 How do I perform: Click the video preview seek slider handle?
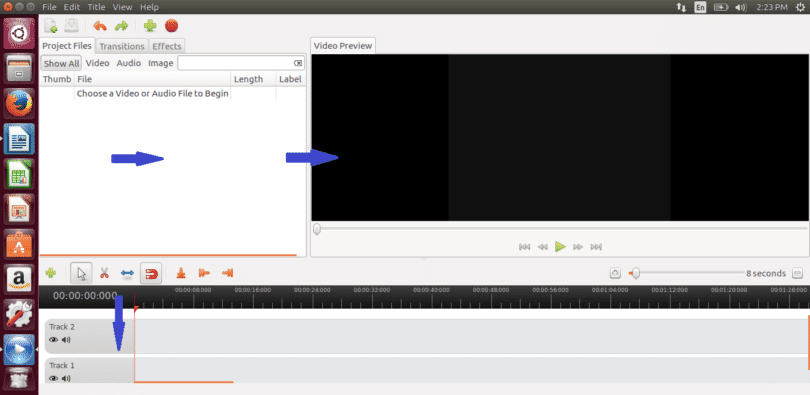tap(317, 229)
